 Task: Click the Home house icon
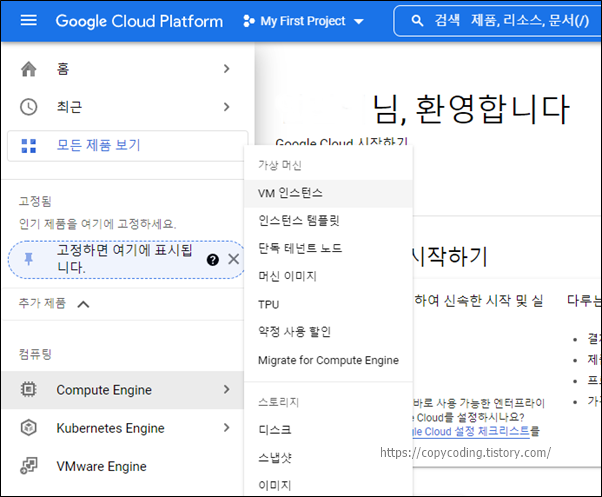tap(29, 69)
